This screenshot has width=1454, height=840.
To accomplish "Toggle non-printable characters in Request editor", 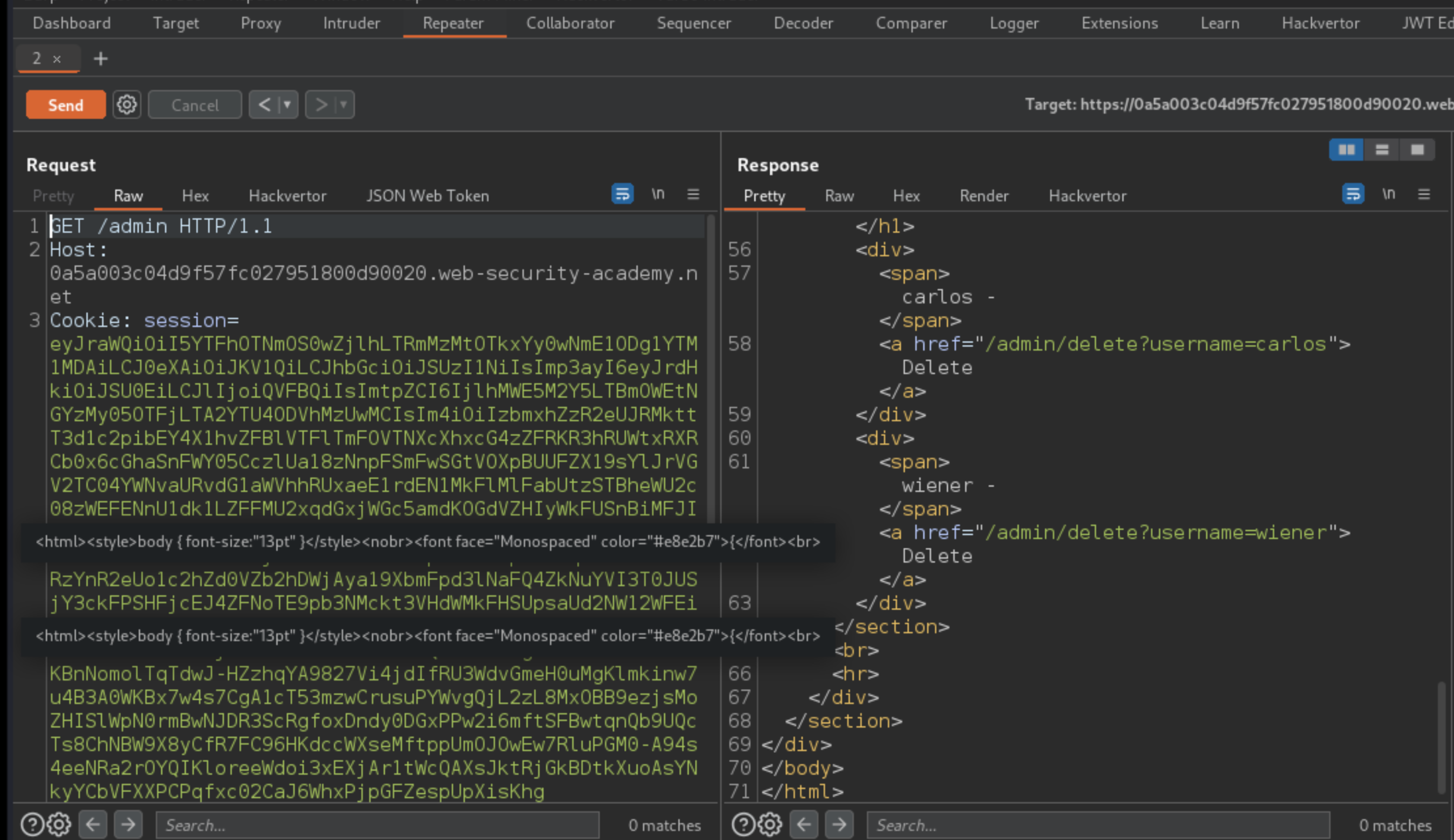I will click(658, 194).
